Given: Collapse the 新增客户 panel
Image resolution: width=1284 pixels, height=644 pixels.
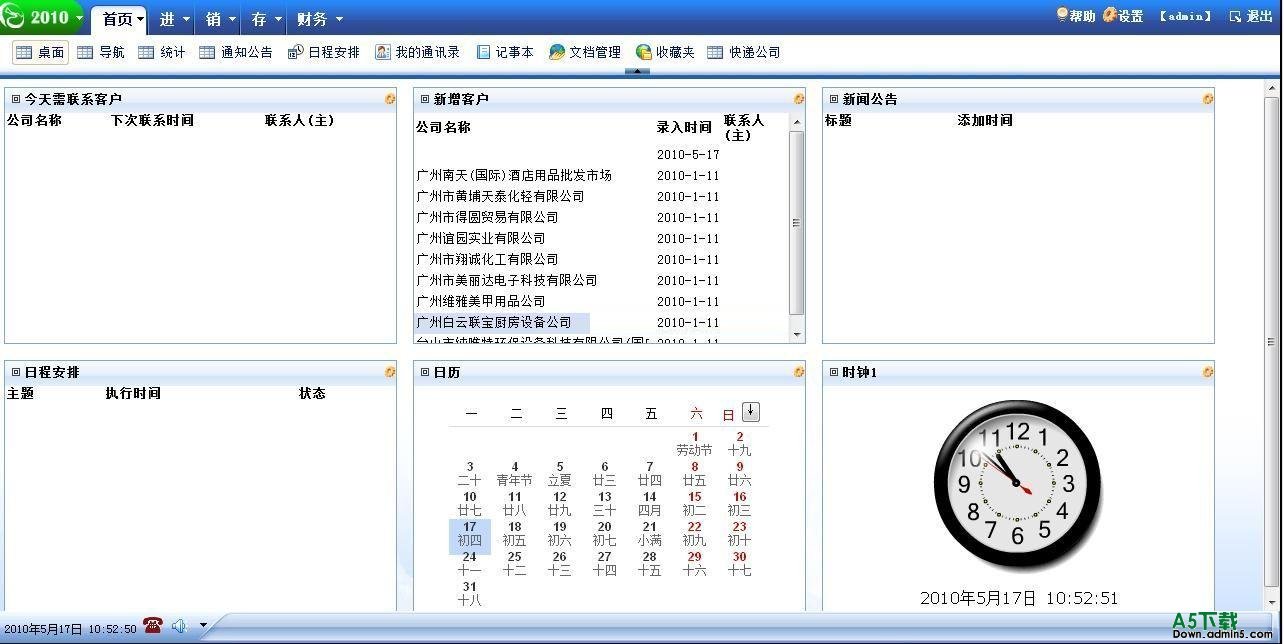Looking at the screenshot, I should pyautogui.click(x=425, y=99).
